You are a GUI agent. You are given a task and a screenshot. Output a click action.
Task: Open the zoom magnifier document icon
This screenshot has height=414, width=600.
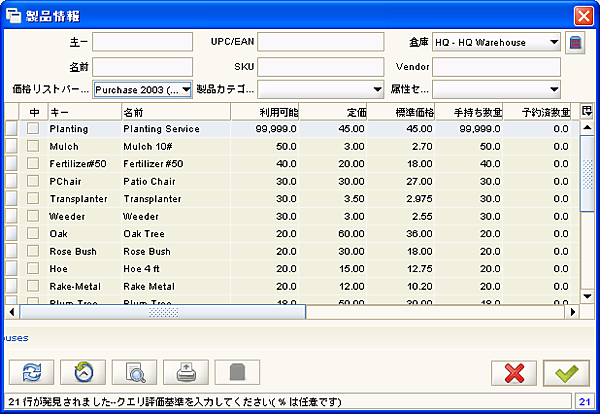click(x=135, y=372)
